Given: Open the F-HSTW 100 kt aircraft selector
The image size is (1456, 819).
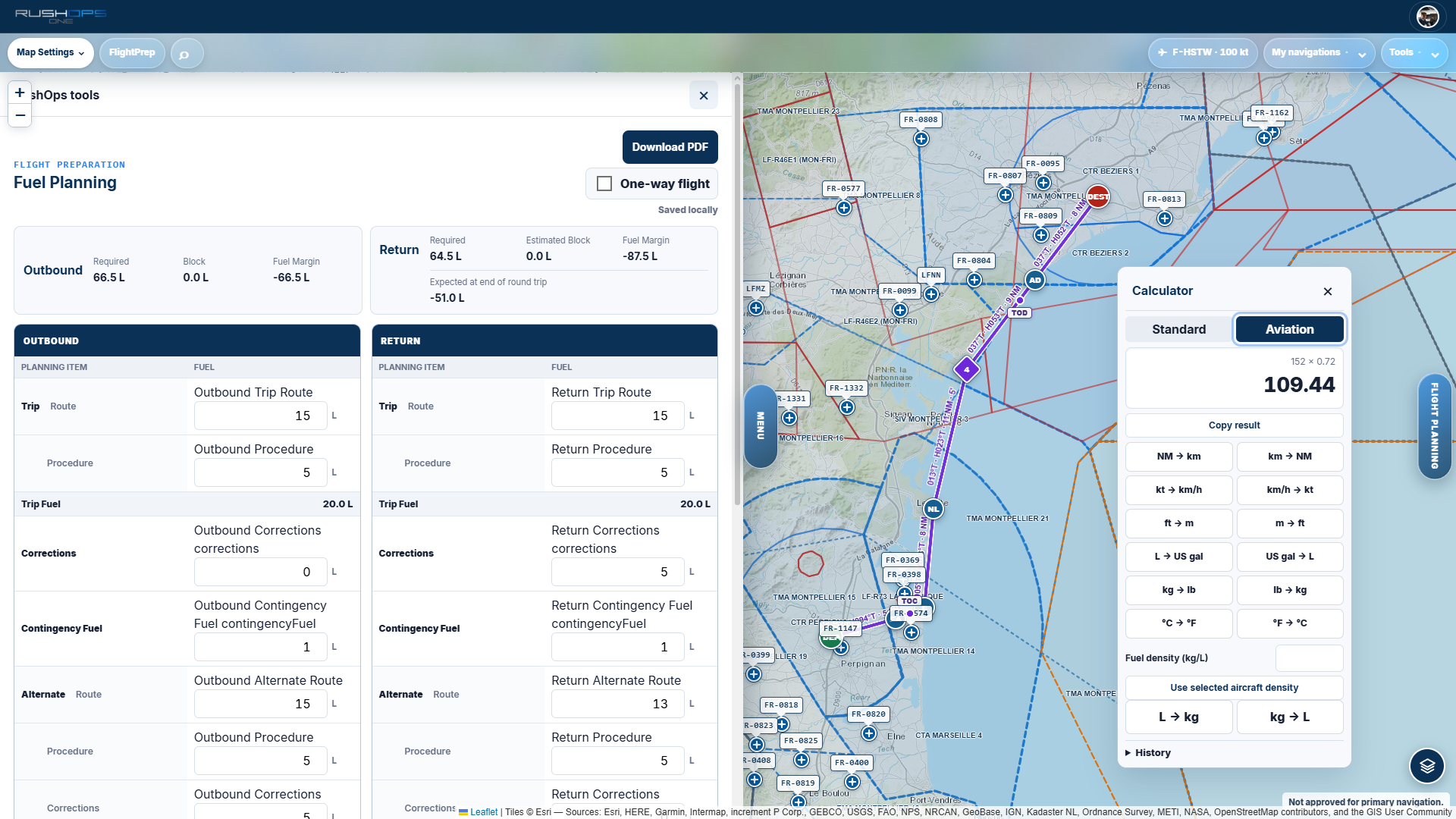Looking at the screenshot, I should [x=1203, y=53].
